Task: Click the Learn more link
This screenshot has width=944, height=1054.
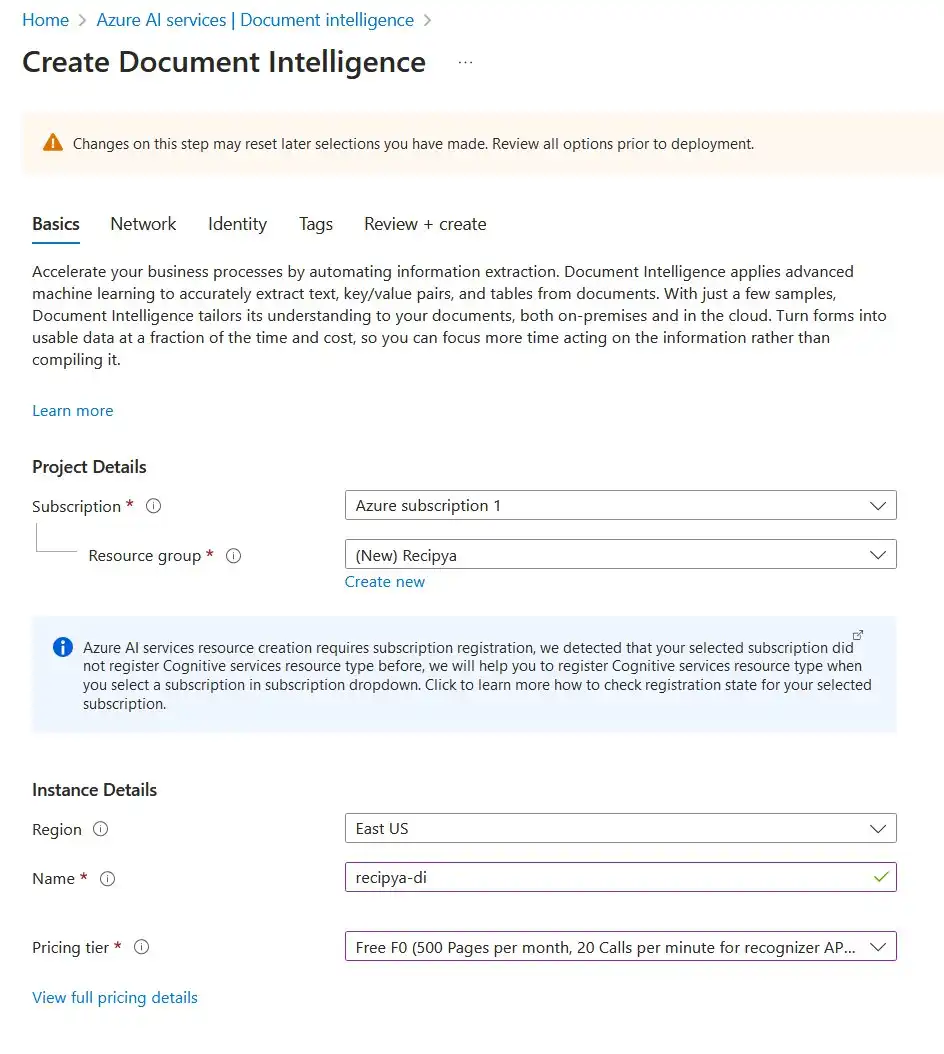Action: 73,411
